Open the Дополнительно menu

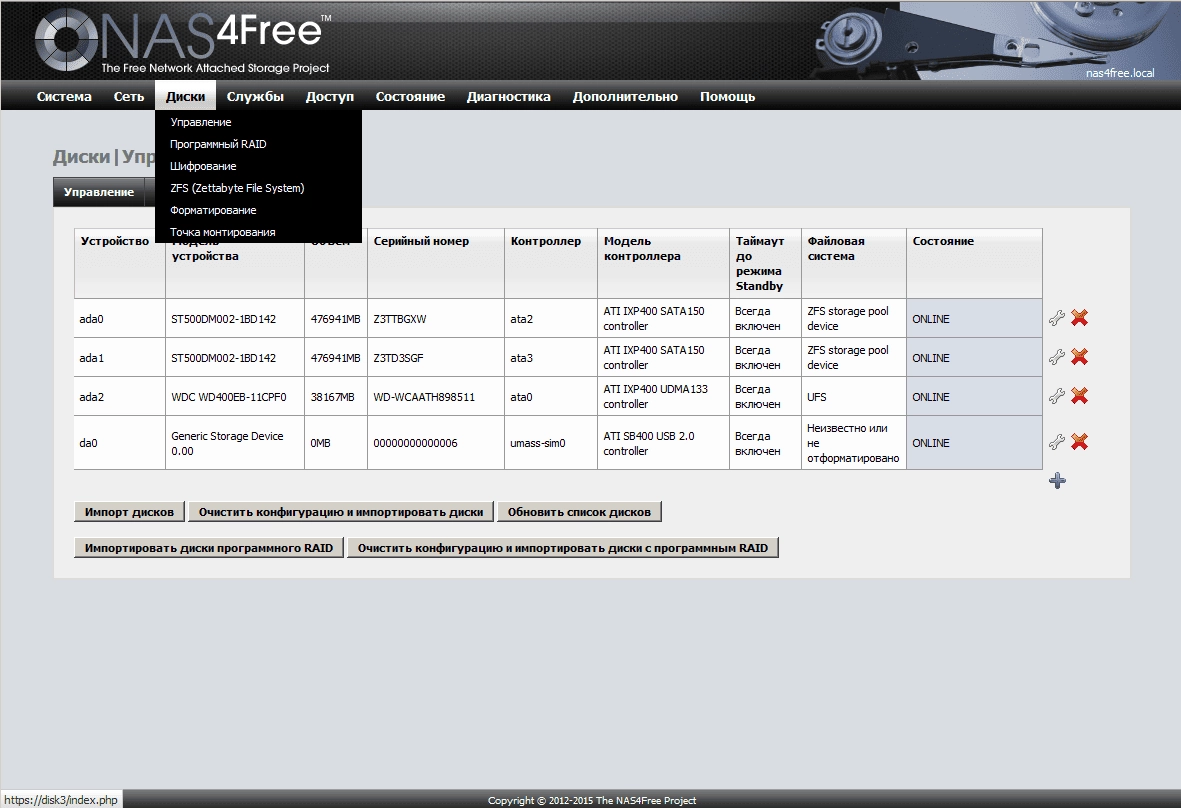[625, 96]
